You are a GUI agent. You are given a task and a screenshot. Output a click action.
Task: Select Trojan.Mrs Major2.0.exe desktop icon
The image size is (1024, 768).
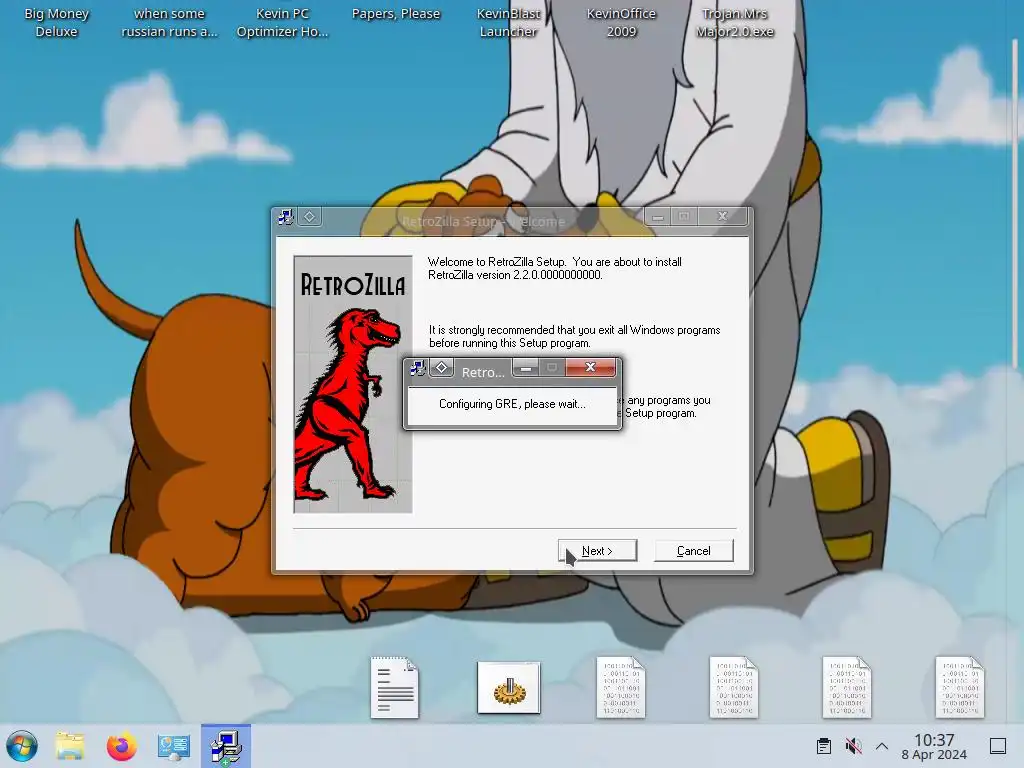(735, 22)
